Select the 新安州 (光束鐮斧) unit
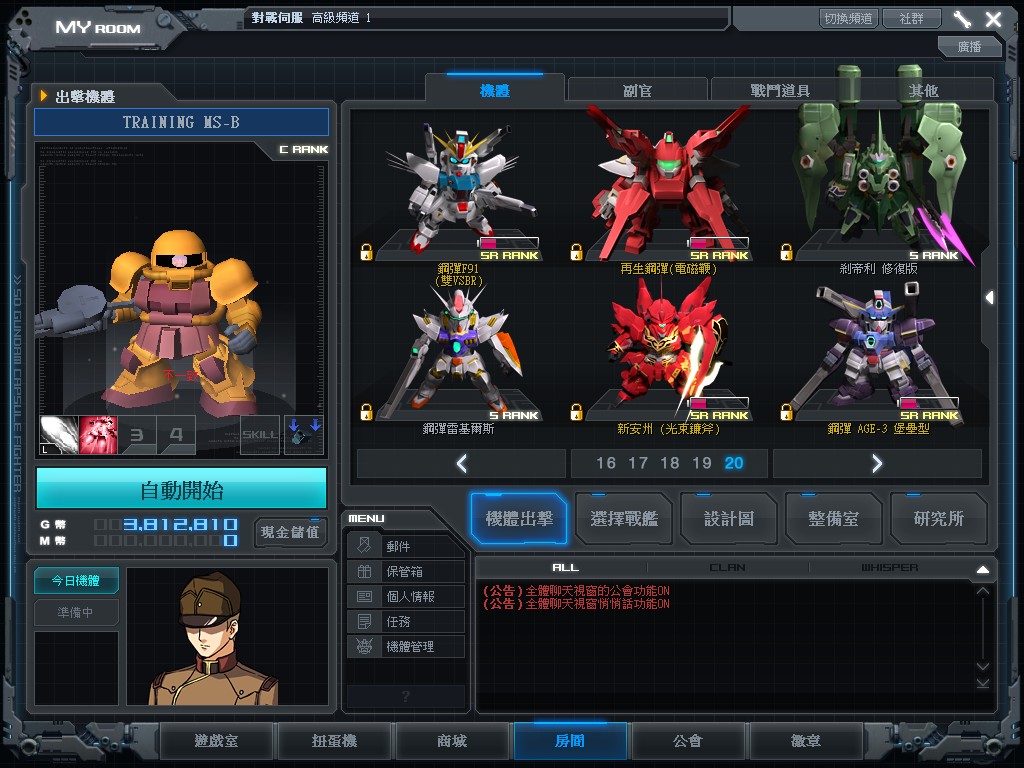This screenshot has width=1024, height=768. point(668,353)
